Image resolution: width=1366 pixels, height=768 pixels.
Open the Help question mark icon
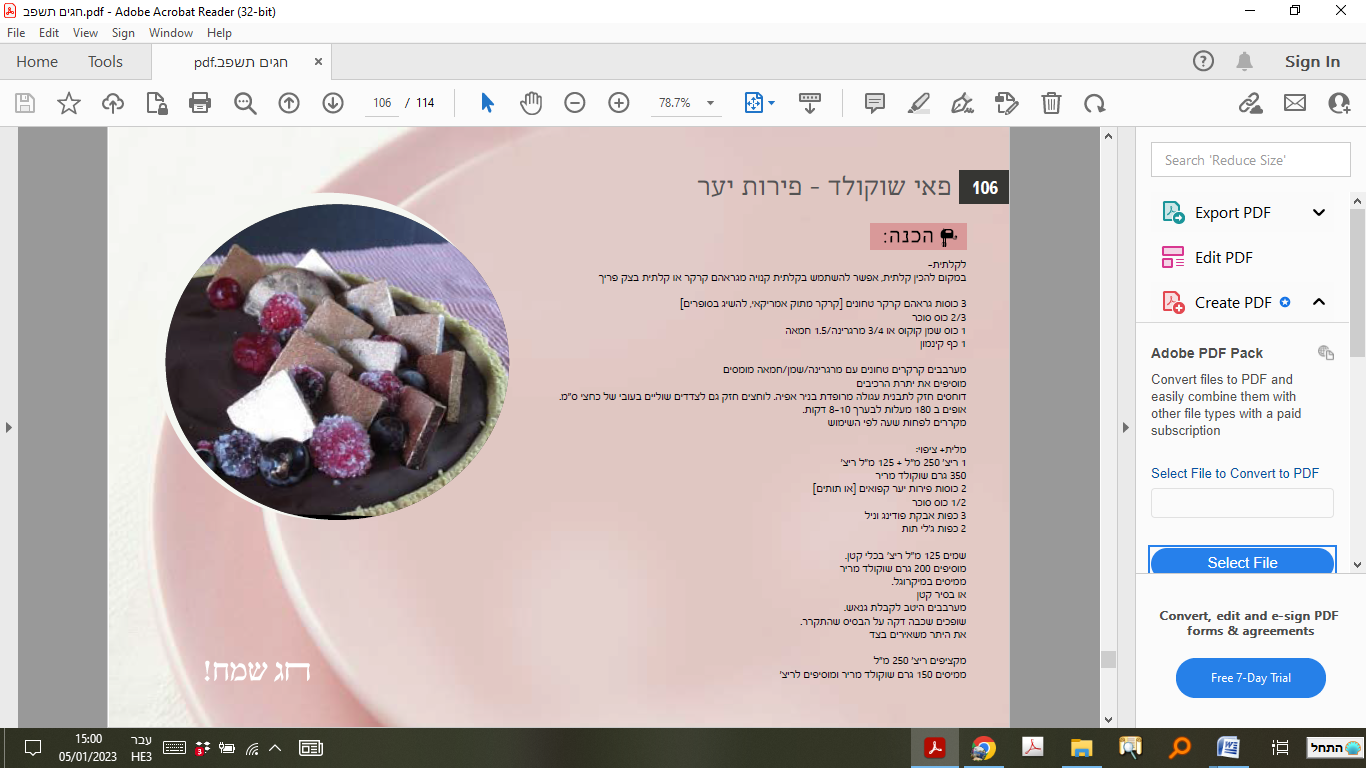(1204, 61)
